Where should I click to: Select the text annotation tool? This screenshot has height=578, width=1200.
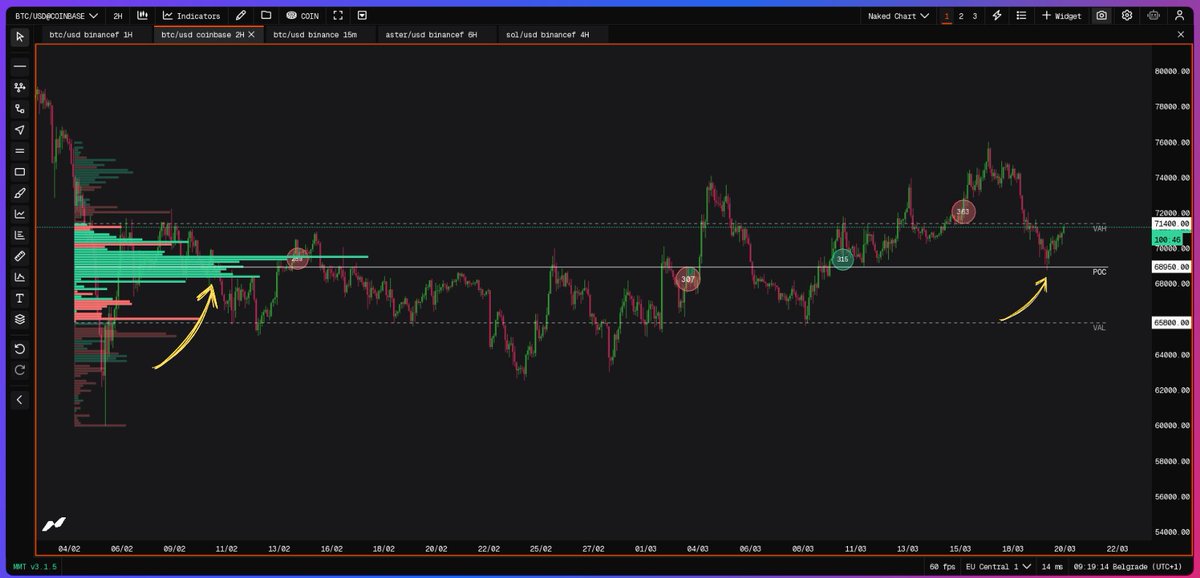(x=20, y=298)
